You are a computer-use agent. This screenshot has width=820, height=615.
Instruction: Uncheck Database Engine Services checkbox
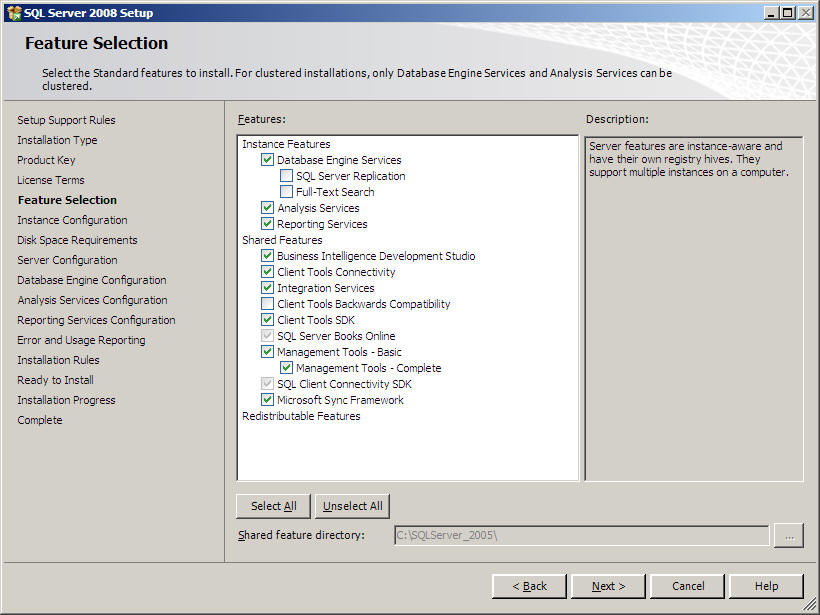pos(267,160)
